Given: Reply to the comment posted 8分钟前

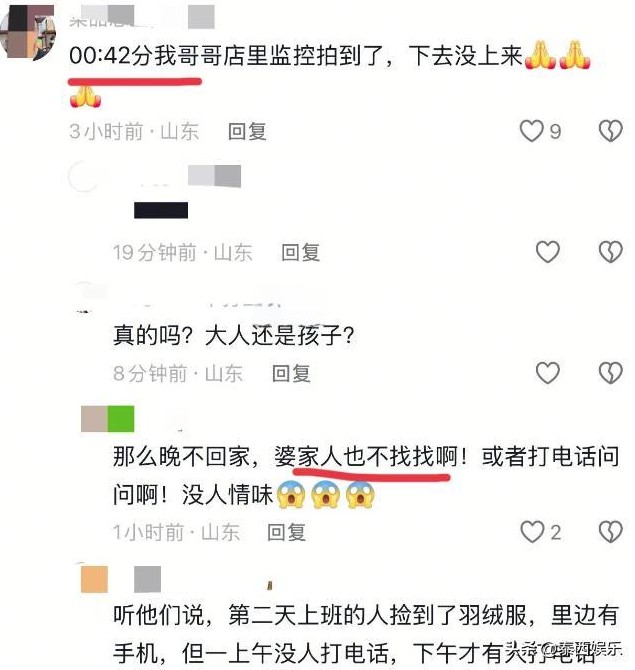Looking at the screenshot, I should click(x=291, y=373).
